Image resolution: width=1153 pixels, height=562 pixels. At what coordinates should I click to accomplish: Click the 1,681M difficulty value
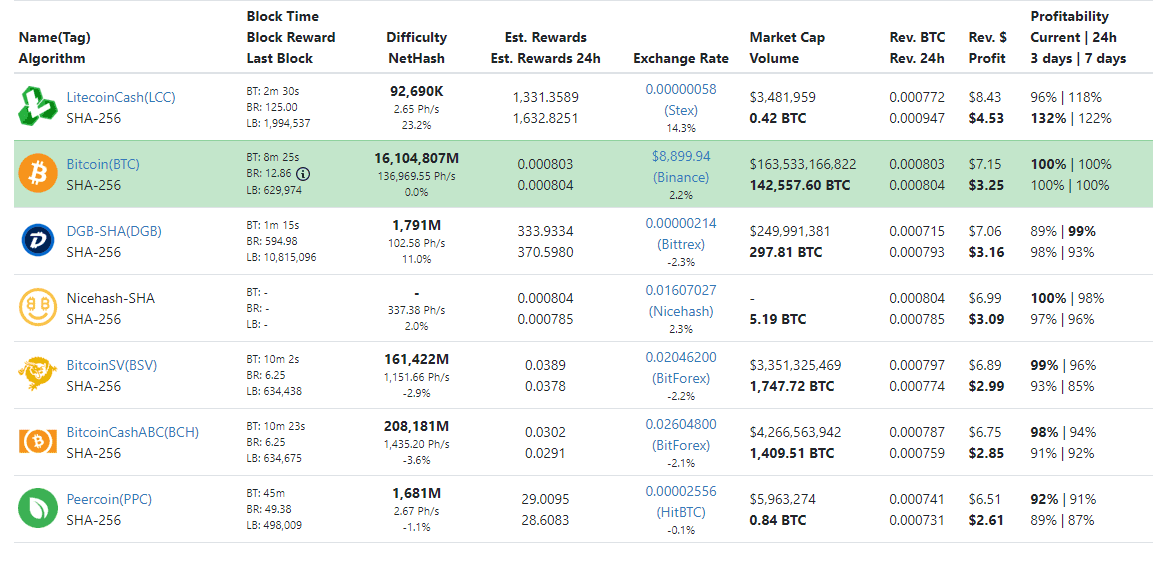(x=416, y=492)
